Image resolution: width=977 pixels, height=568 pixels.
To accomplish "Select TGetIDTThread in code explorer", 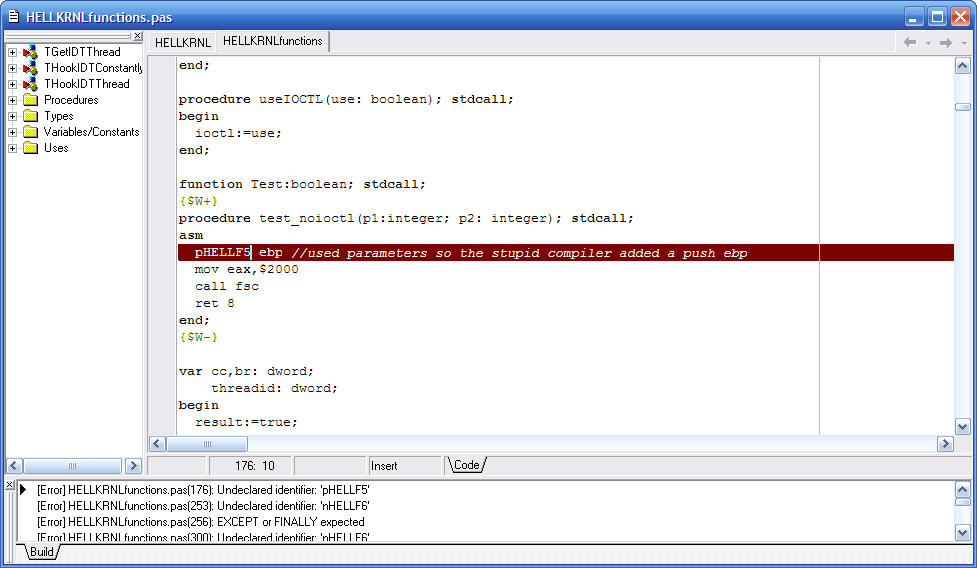I will (x=82, y=52).
